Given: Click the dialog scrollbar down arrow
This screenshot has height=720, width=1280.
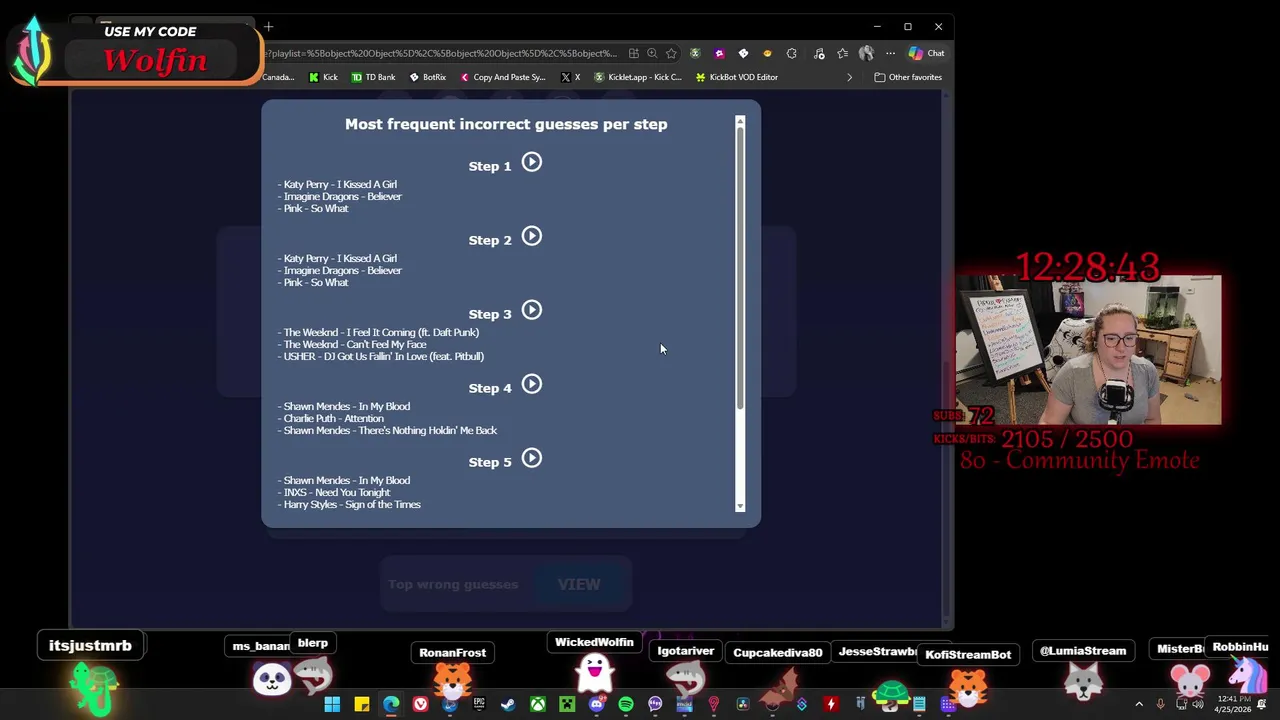Looking at the screenshot, I should point(740,506).
